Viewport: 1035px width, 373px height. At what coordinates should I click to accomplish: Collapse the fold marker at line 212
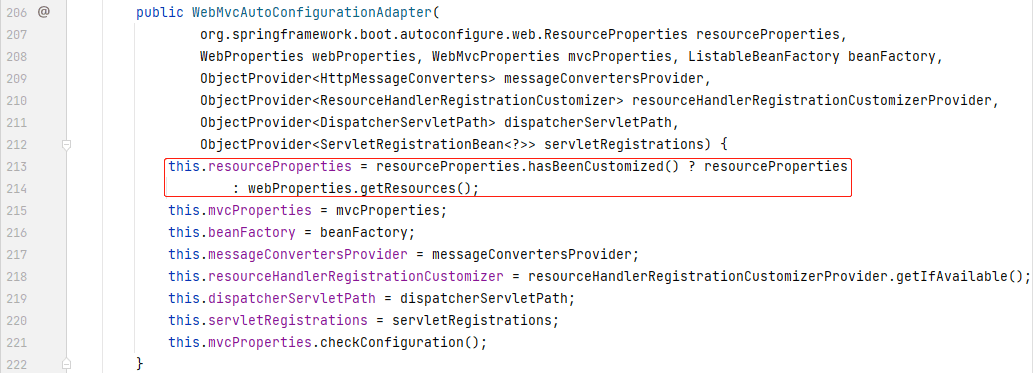click(x=66, y=144)
